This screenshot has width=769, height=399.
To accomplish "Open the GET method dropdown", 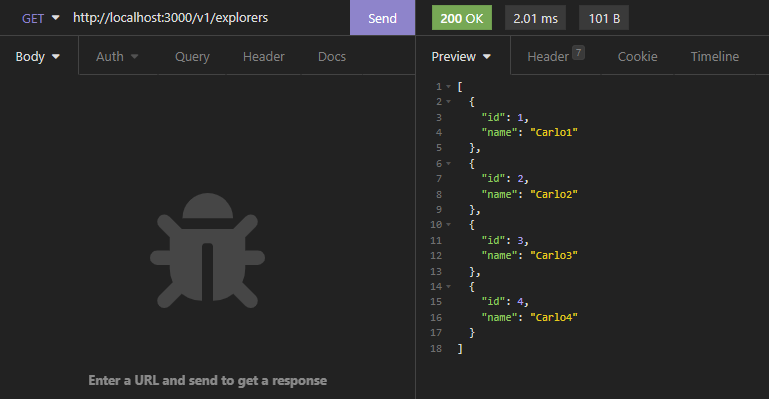I will (40, 18).
